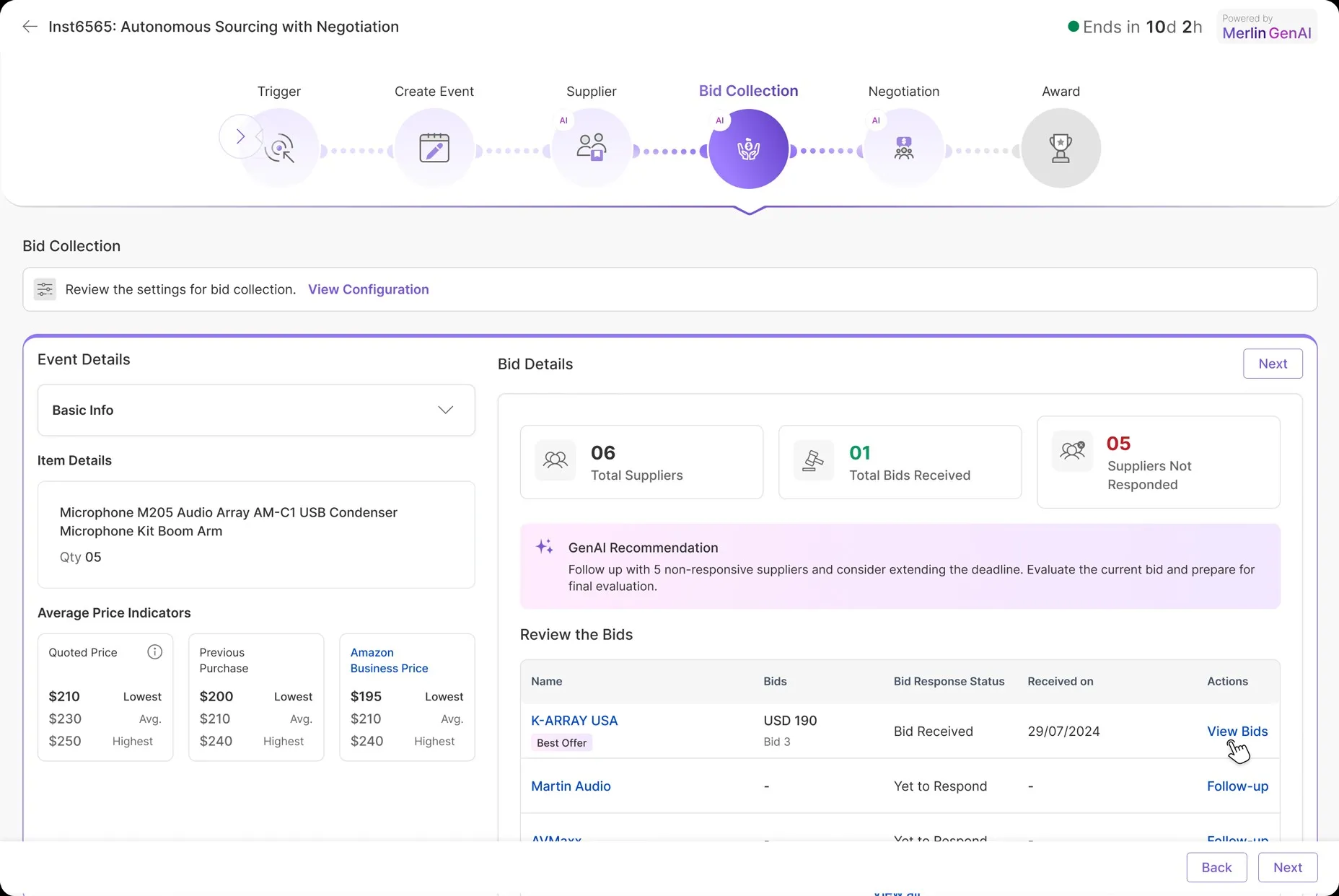
Task: Select the Create Event calendar icon
Action: pos(434,149)
